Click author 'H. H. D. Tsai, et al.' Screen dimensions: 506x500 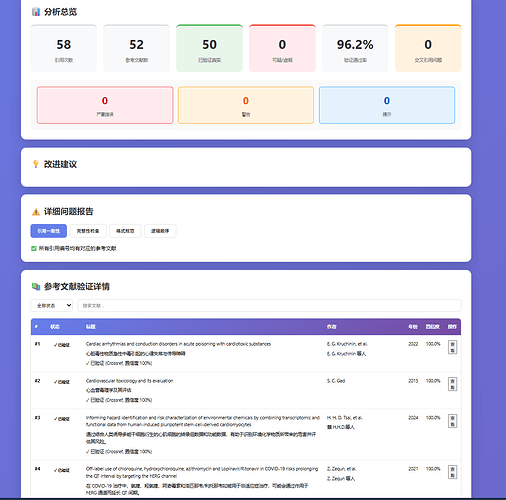[x=345, y=418]
